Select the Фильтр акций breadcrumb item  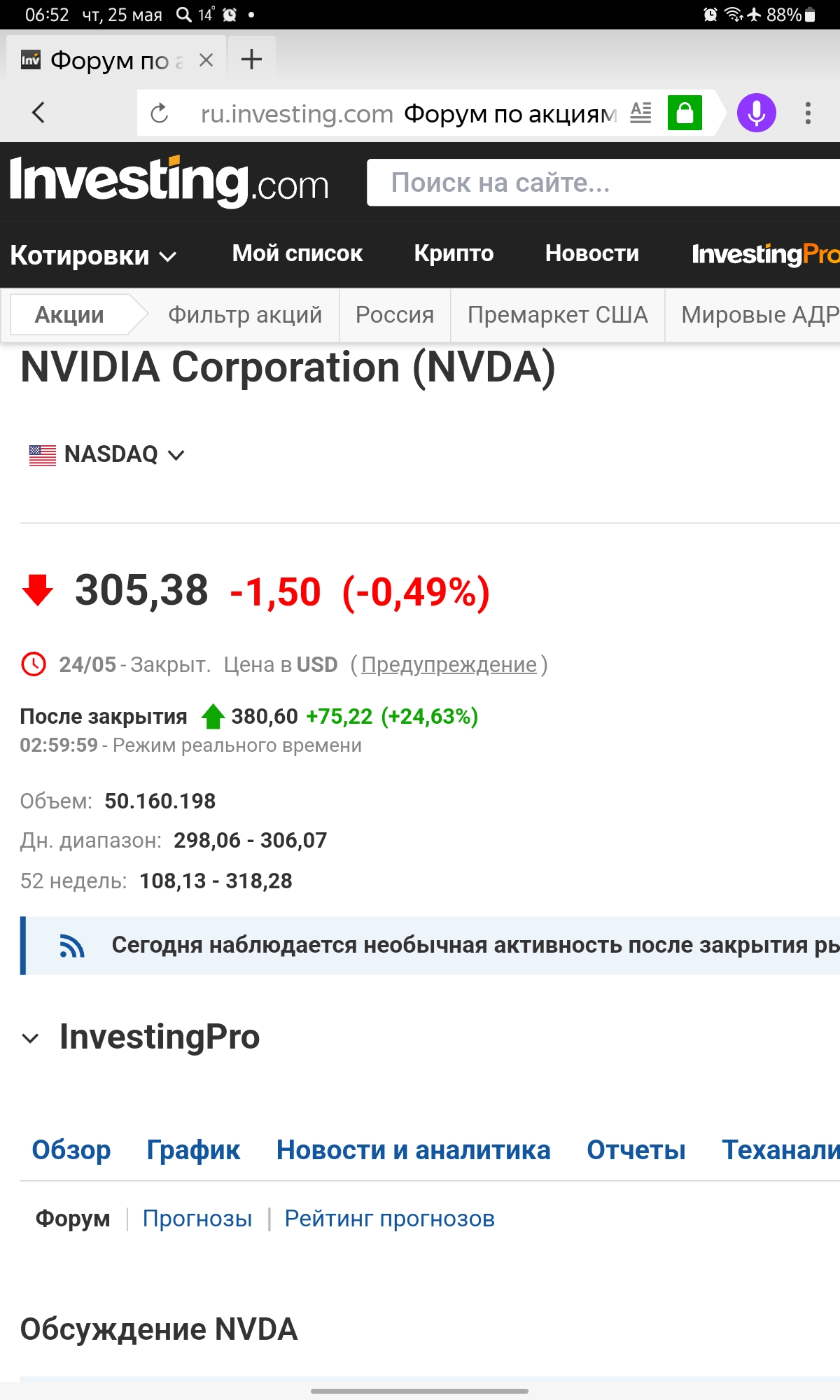[x=245, y=315]
